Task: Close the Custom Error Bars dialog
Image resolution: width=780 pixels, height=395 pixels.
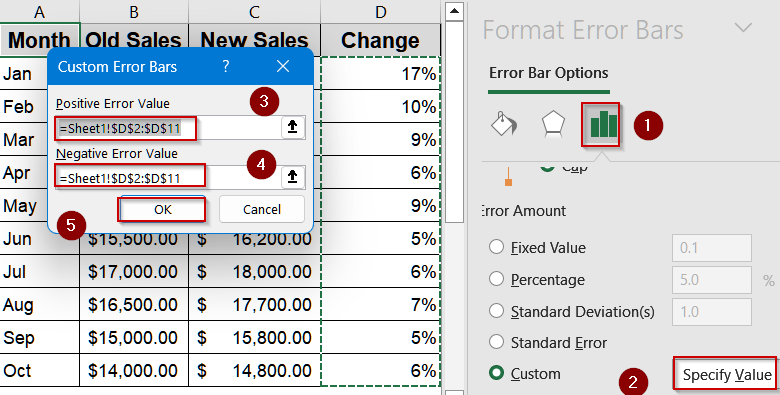Action: click(x=283, y=66)
